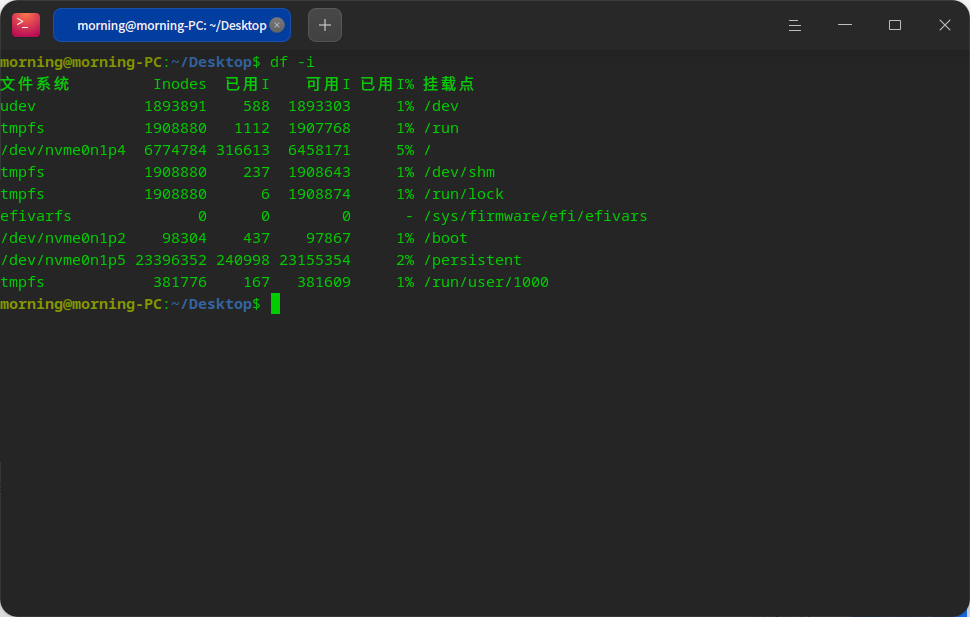Click the typed command 'df -i'
Image resolution: width=970 pixels, height=617 pixels.
(292, 62)
